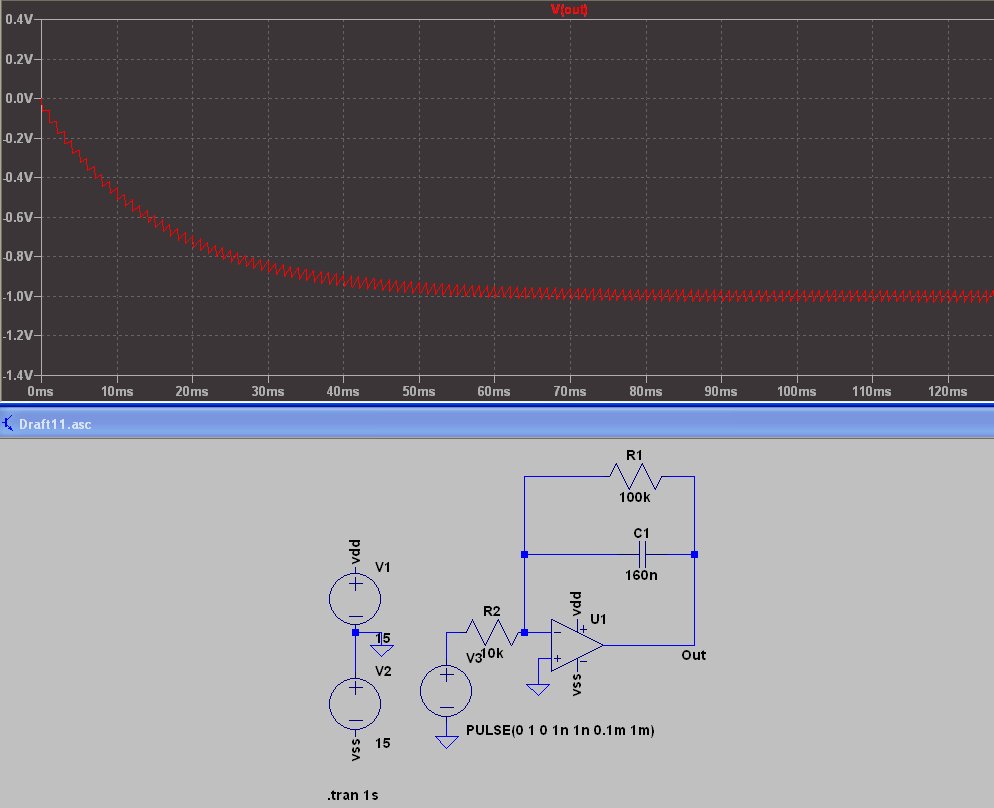
Task: Click the -1.0V vertical axis label
Action: 17,296
